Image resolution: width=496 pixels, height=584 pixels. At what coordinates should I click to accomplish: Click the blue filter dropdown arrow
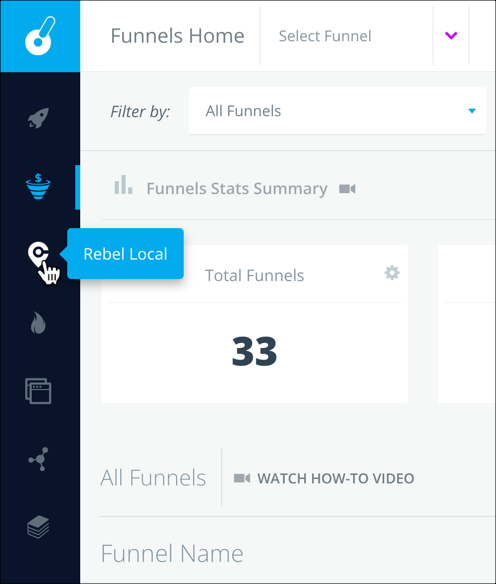point(472,111)
